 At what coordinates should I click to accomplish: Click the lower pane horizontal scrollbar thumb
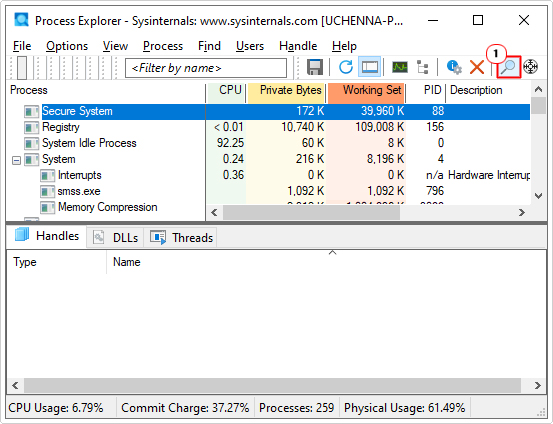pyautogui.click(x=272, y=386)
